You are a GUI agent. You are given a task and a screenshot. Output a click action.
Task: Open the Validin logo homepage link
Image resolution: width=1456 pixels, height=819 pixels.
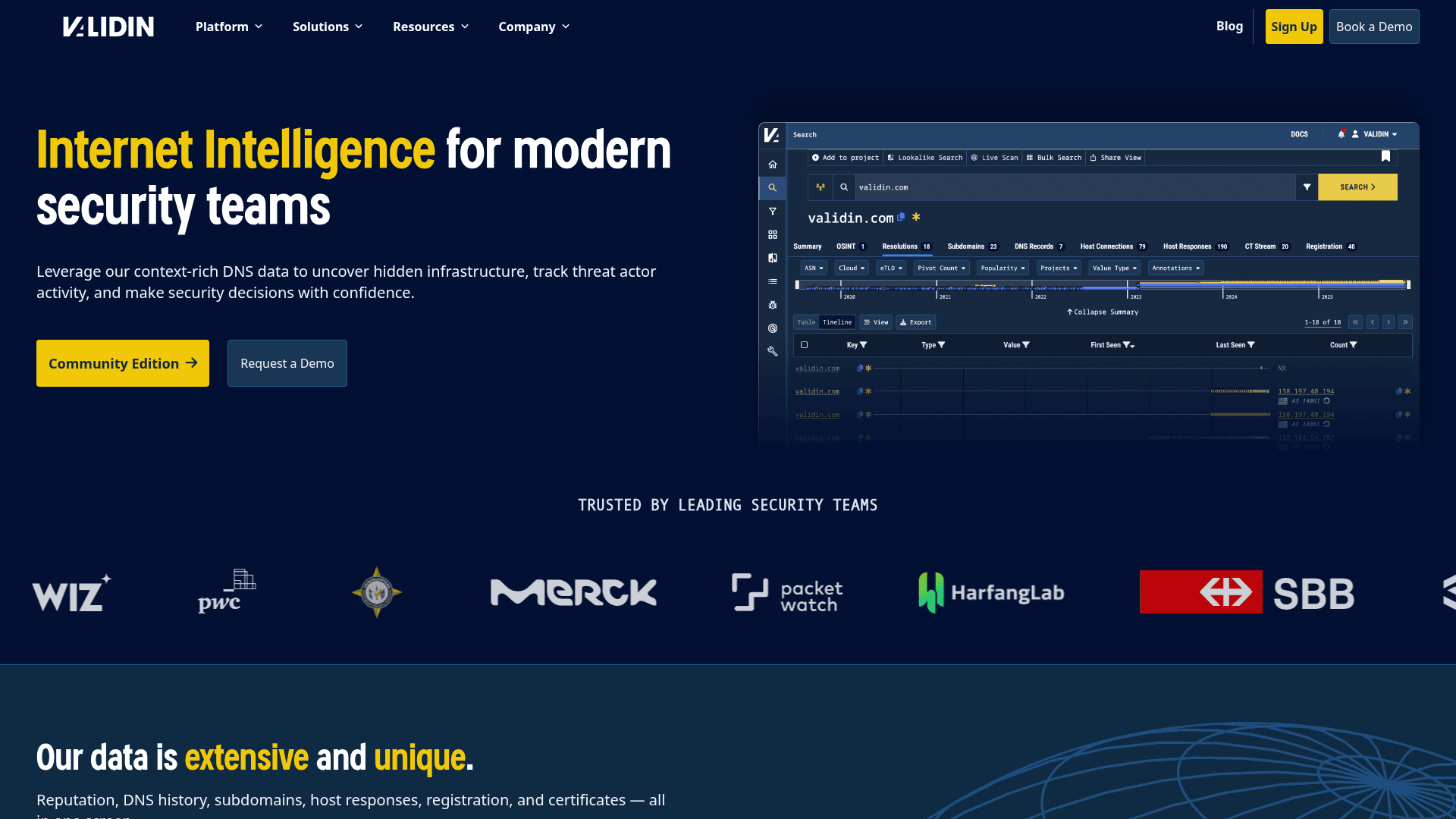click(x=108, y=27)
